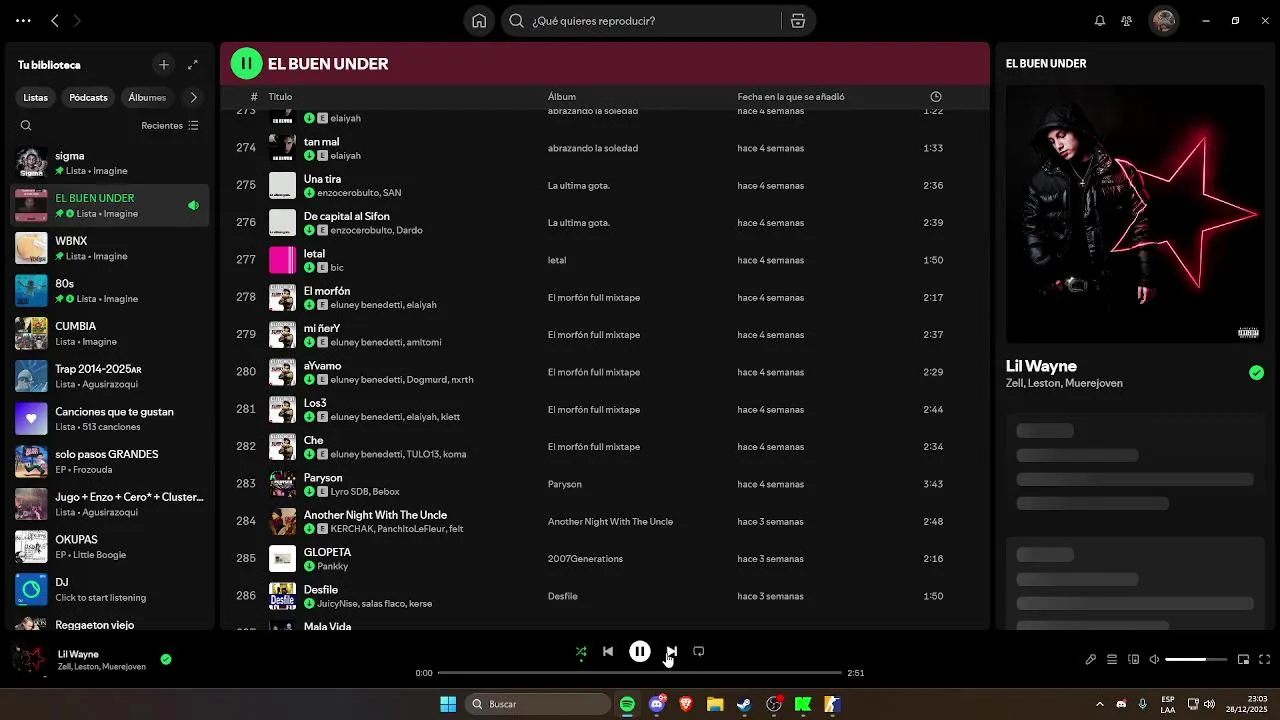Toggle shuffle in player bar

[581, 652]
